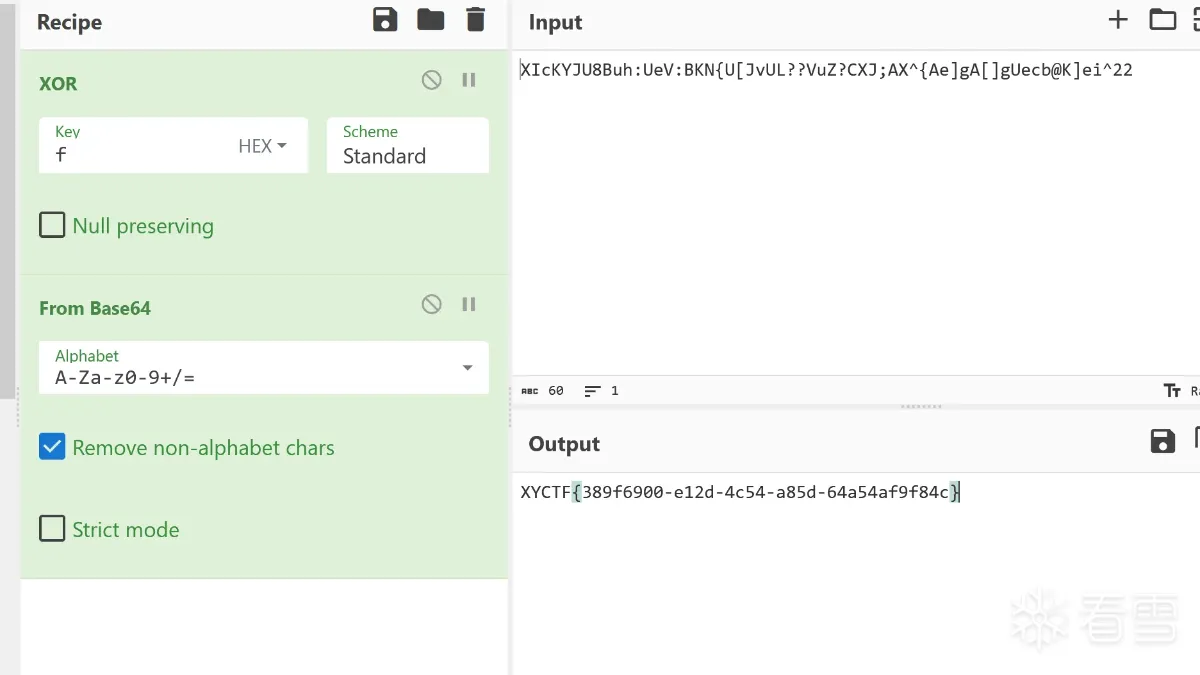The image size is (1200, 675).
Task: Clear recipe with trash icon
Action: pos(476,20)
